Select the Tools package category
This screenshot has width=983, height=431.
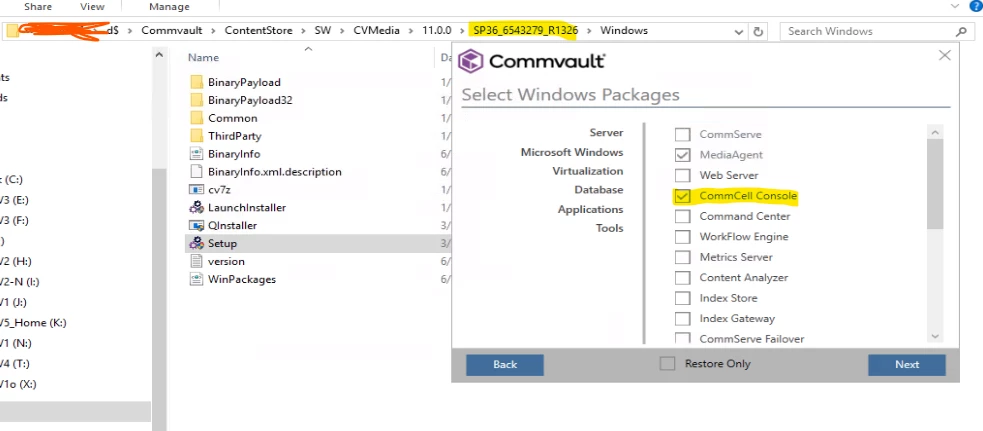610,228
